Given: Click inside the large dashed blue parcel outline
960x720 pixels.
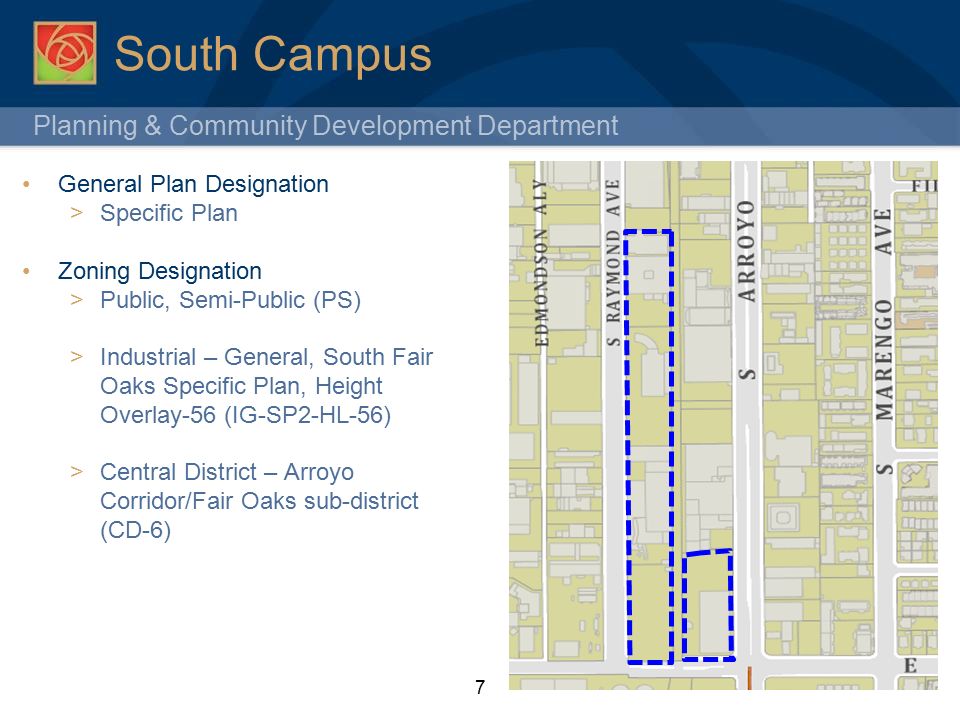Looking at the screenshot, I should pyautogui.click(x=649, y=447).
